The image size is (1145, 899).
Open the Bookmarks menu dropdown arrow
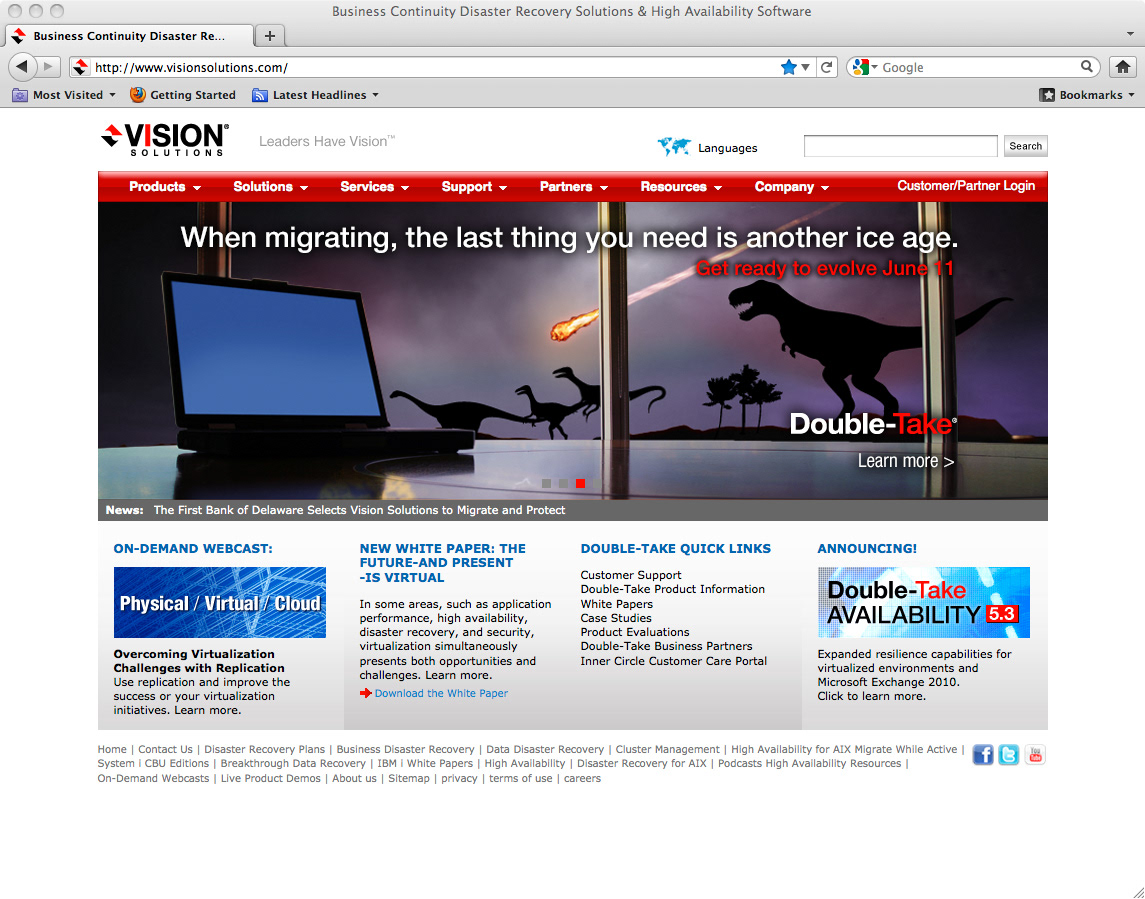(1131, 95)
